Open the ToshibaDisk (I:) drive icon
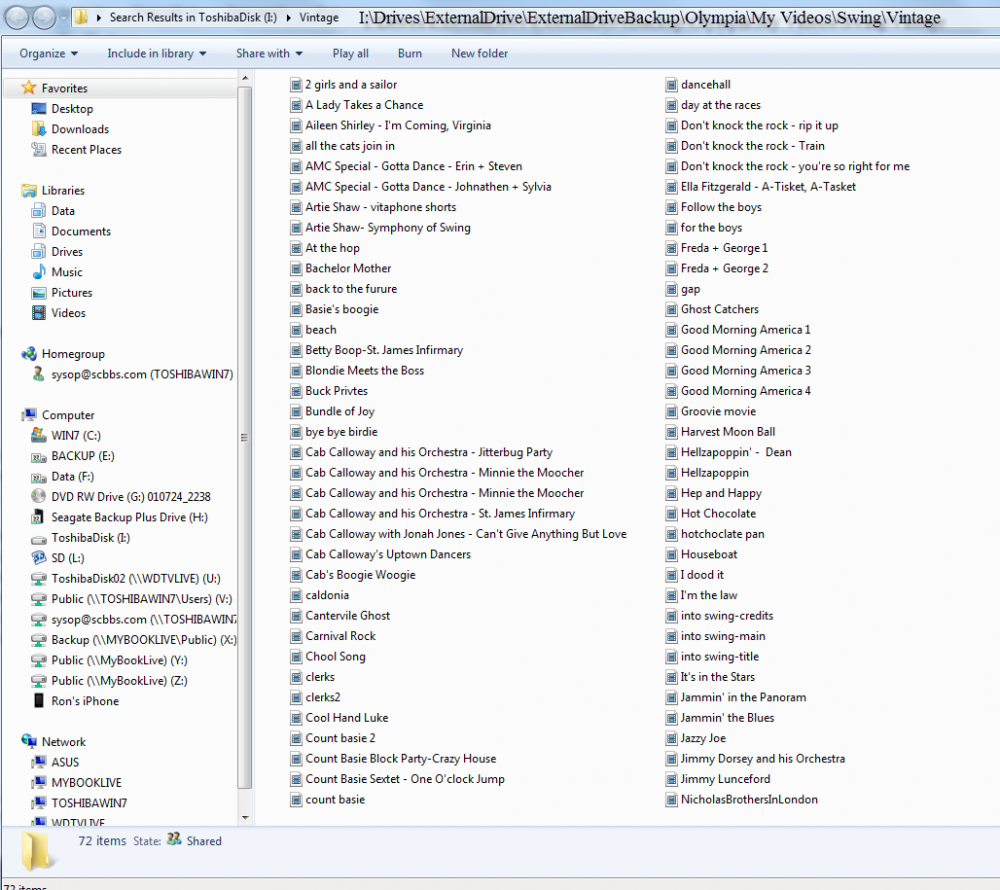The width and height of the screenshot is (1000, 890). point(39,538)
